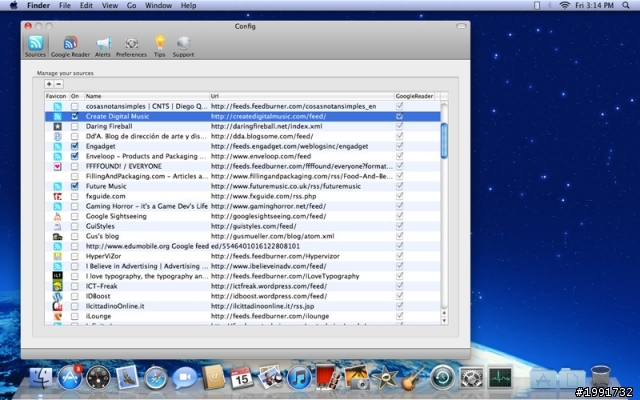
Task: Open the Google Reader toolbar pane
Action: 70,46
